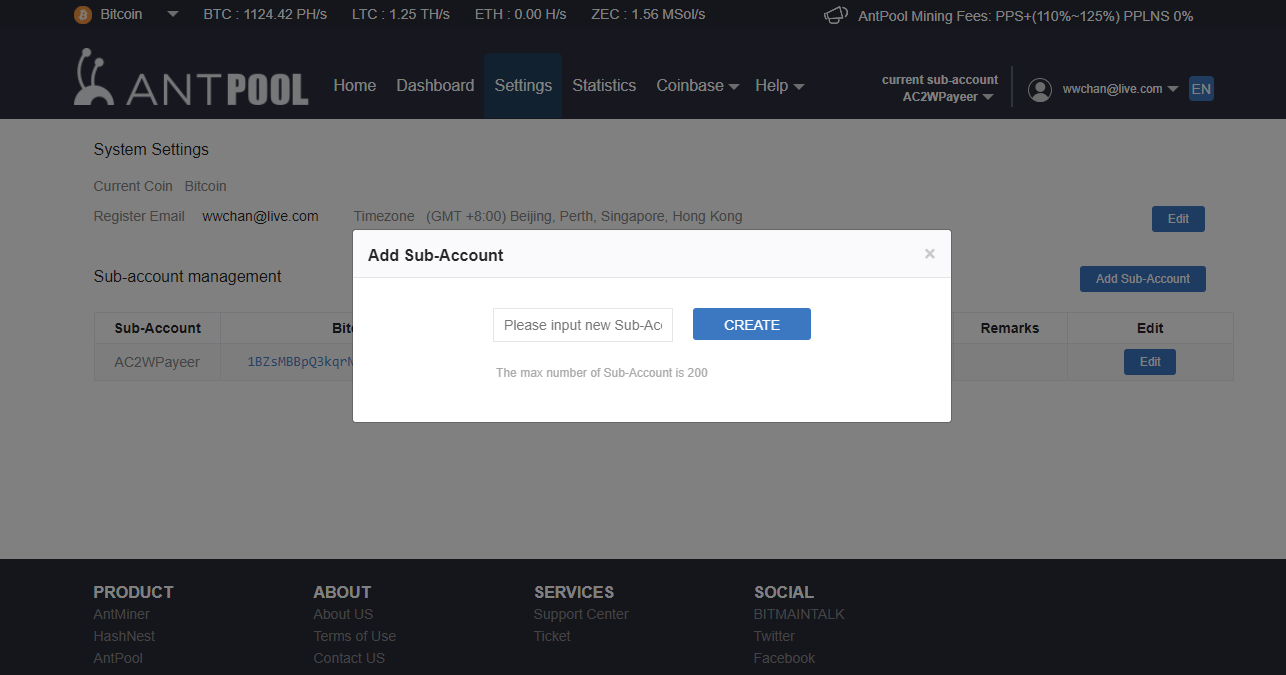This screenshot has height=675, width=1286.
Task: Click the CREATE button
Action: pos(752,325)
